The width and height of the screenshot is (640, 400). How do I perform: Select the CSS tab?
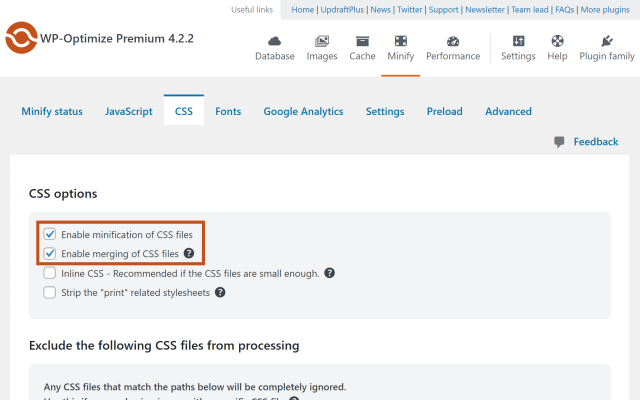184,110
